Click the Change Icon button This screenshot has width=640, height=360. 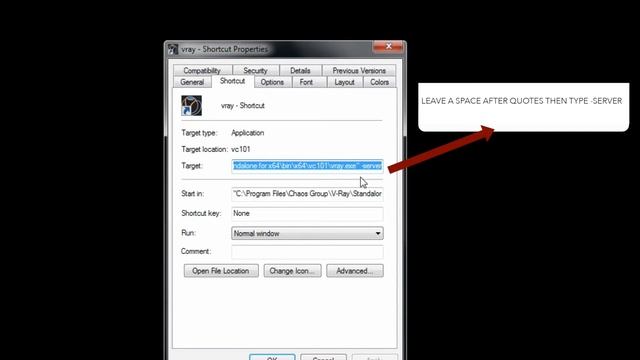292,271
